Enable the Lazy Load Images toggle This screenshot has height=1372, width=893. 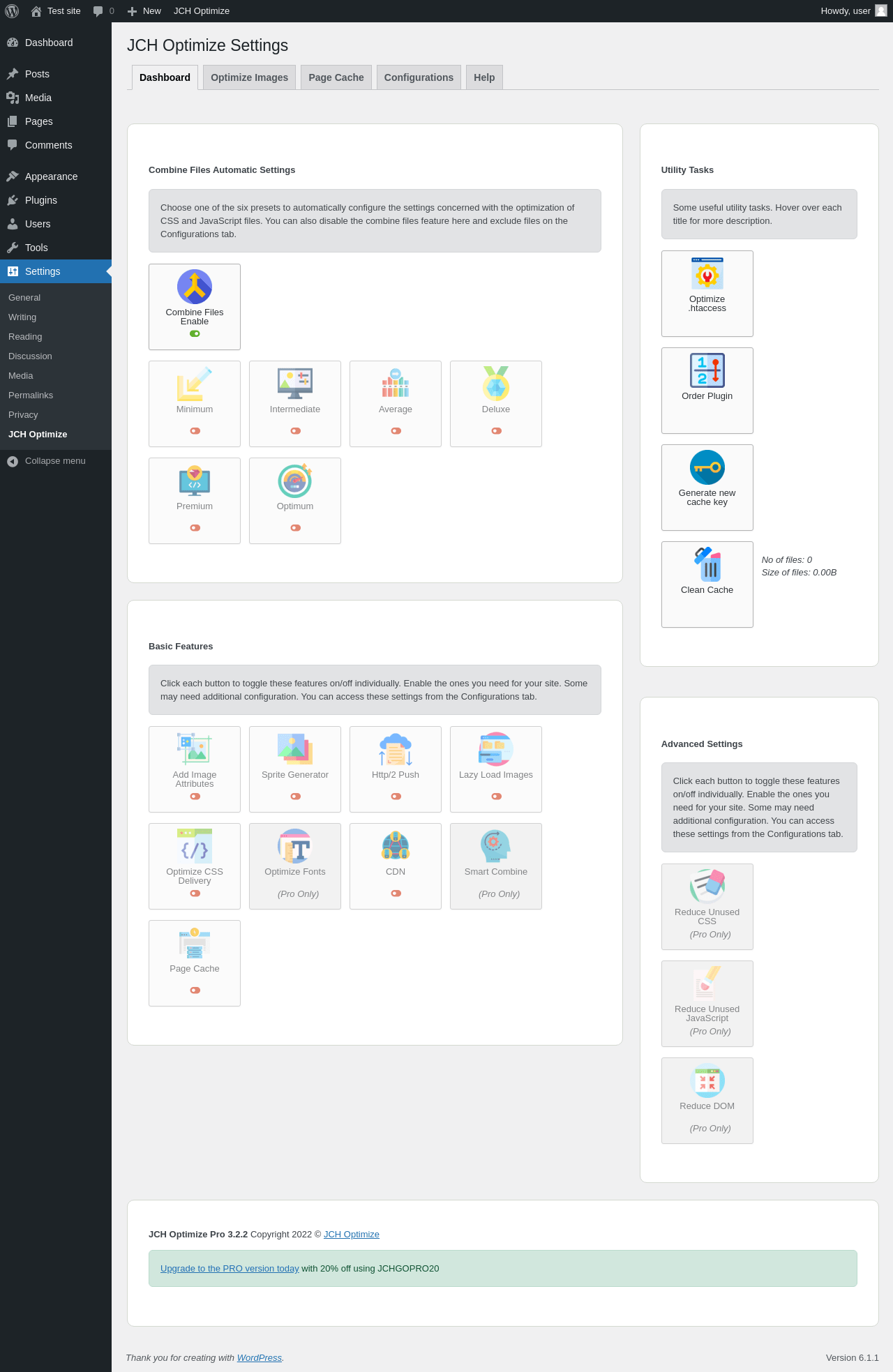[x=496, y=796]
